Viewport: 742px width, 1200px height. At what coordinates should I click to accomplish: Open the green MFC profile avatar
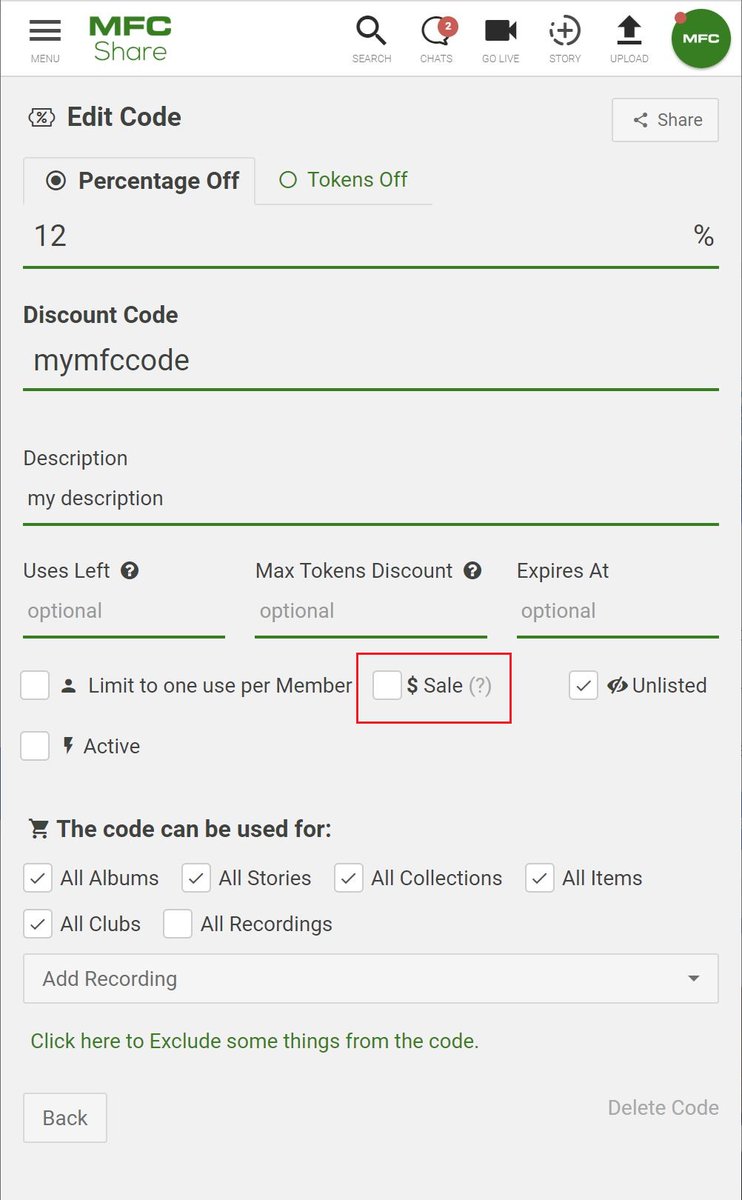coord(701,39)
